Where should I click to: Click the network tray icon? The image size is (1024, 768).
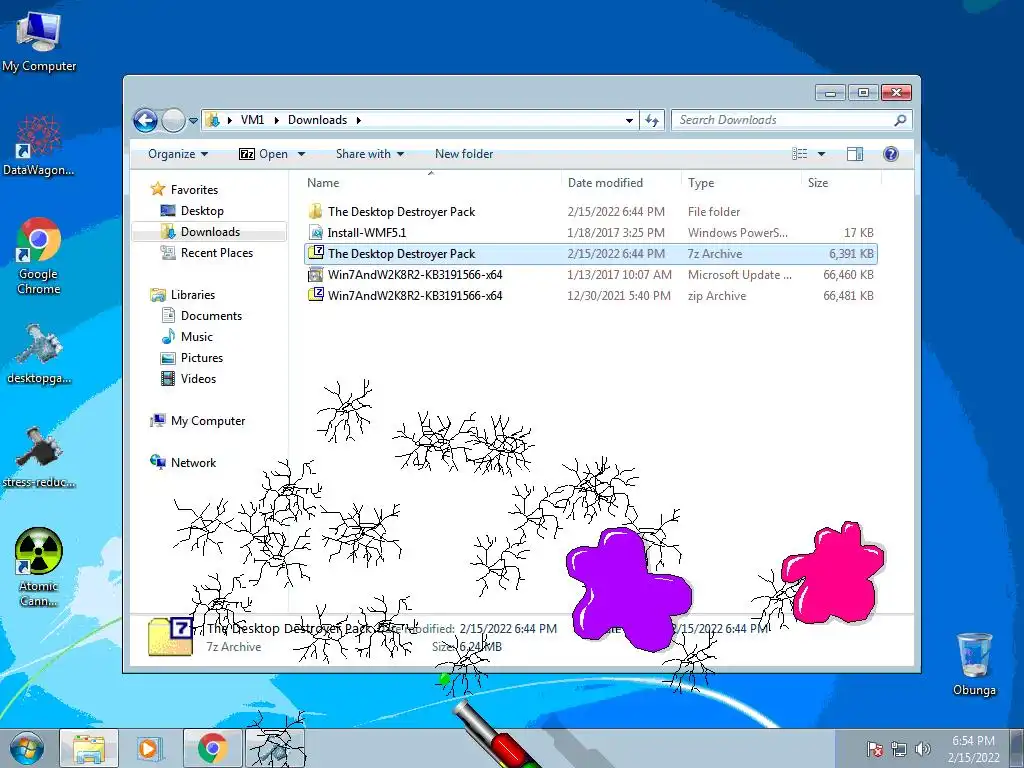899,749
